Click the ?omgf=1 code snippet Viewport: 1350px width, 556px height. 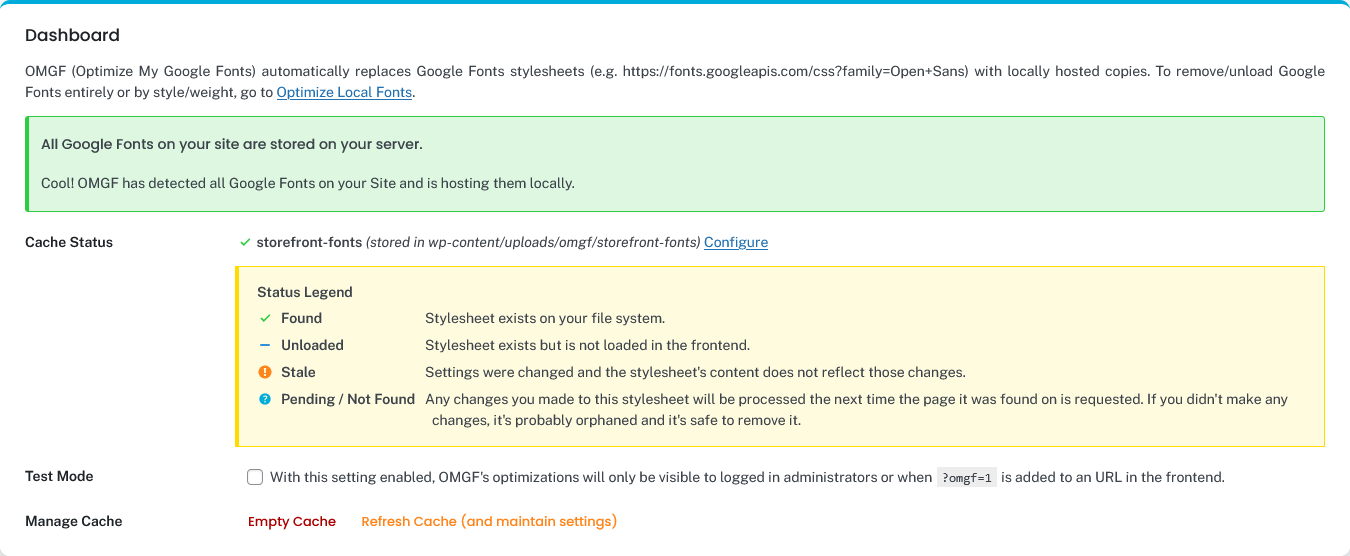point(966,477)
